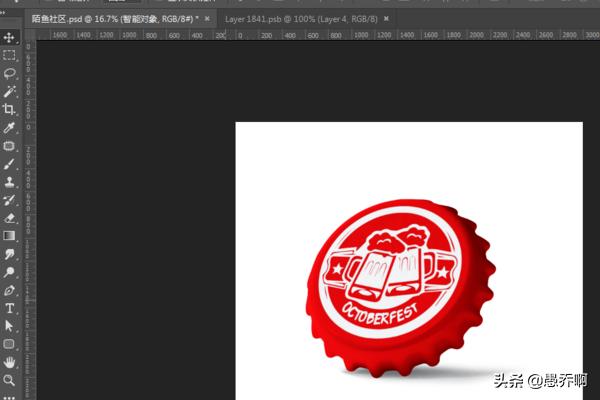600x400 pixels.
Task: Select the Magic Wand tool
Action: click(10, 91)
